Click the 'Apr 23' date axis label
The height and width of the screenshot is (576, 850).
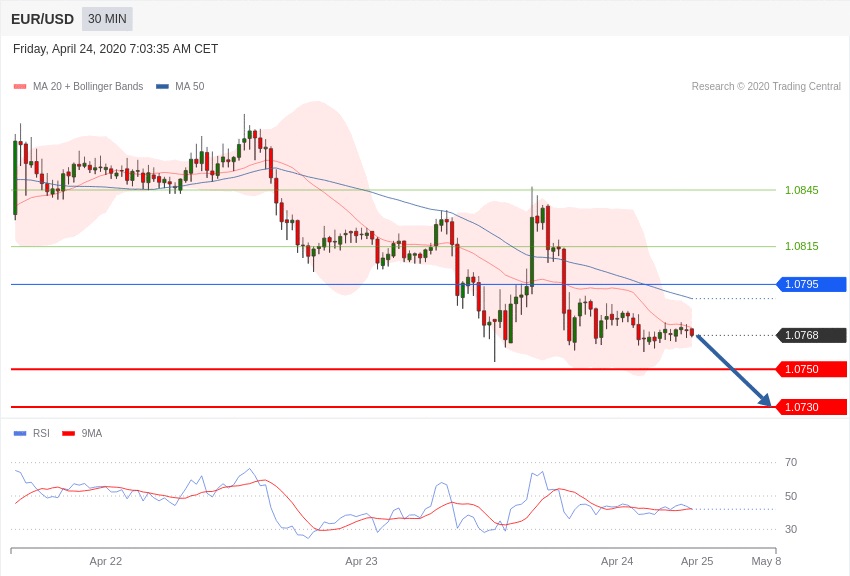(x=362, y=561)
